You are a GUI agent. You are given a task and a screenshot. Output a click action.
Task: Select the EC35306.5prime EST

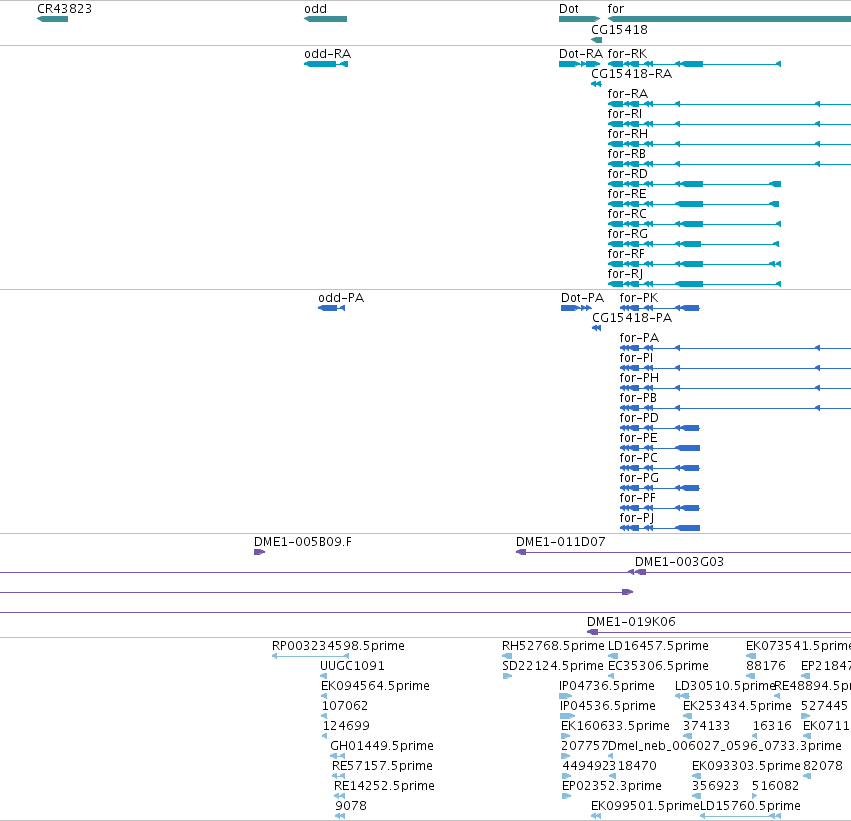pyautogui.click(x=611, y=676)
